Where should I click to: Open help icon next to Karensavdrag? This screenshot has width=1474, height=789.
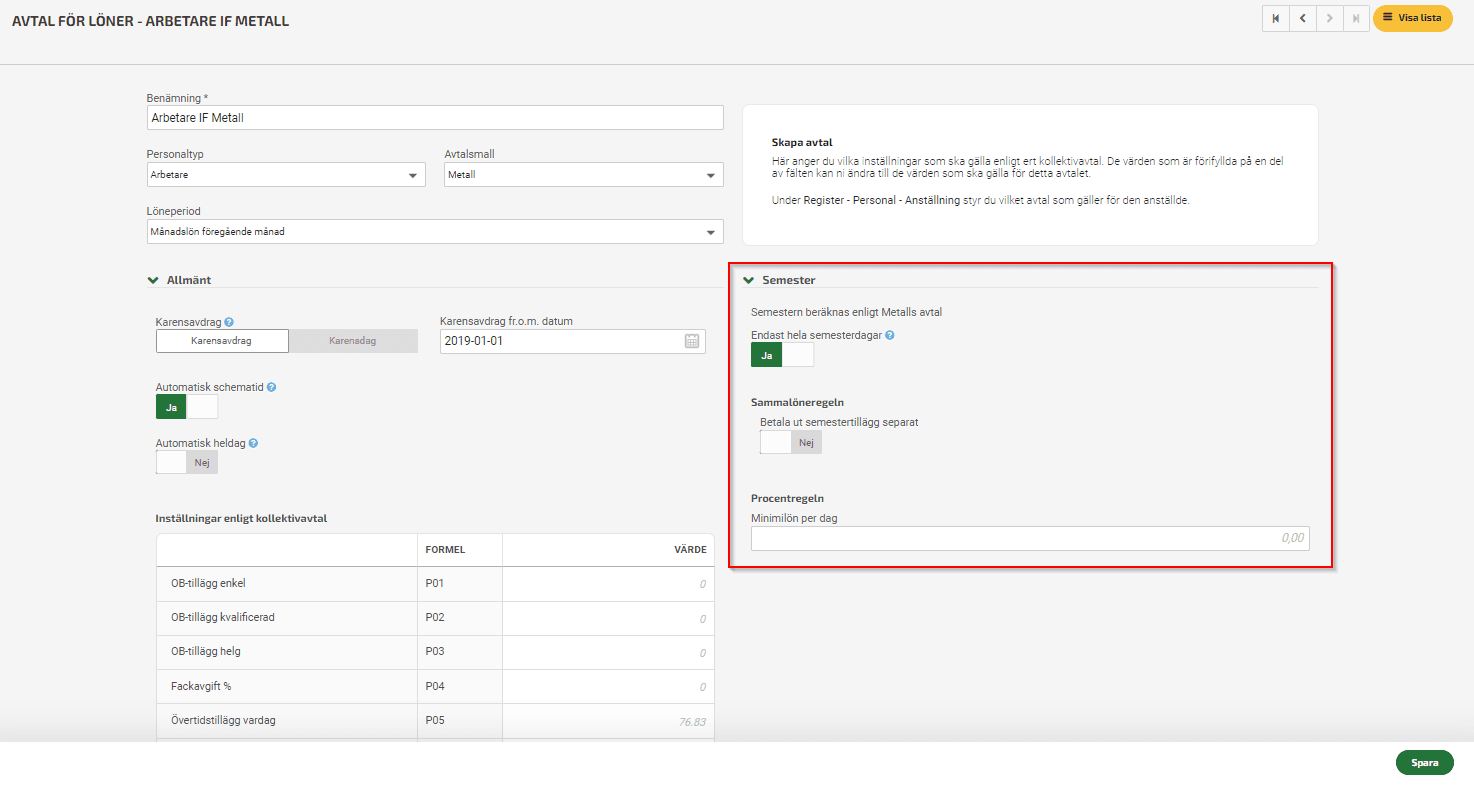(x=229, y=322)
